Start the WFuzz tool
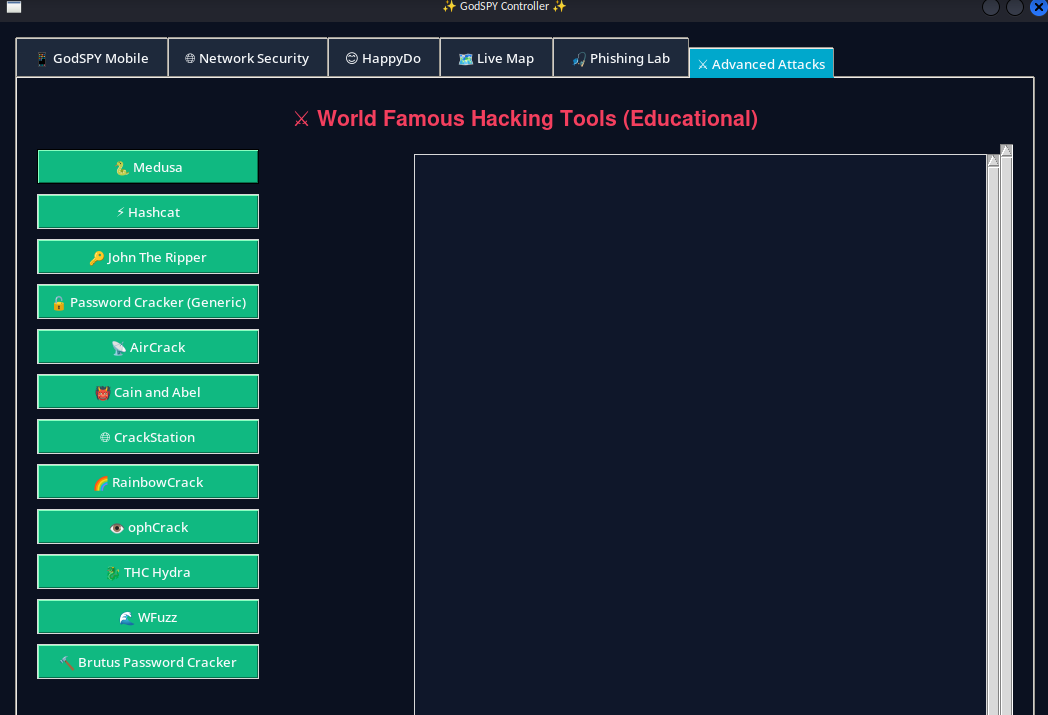The width and height of the screenshot is (1048, 715). (148, 617)
